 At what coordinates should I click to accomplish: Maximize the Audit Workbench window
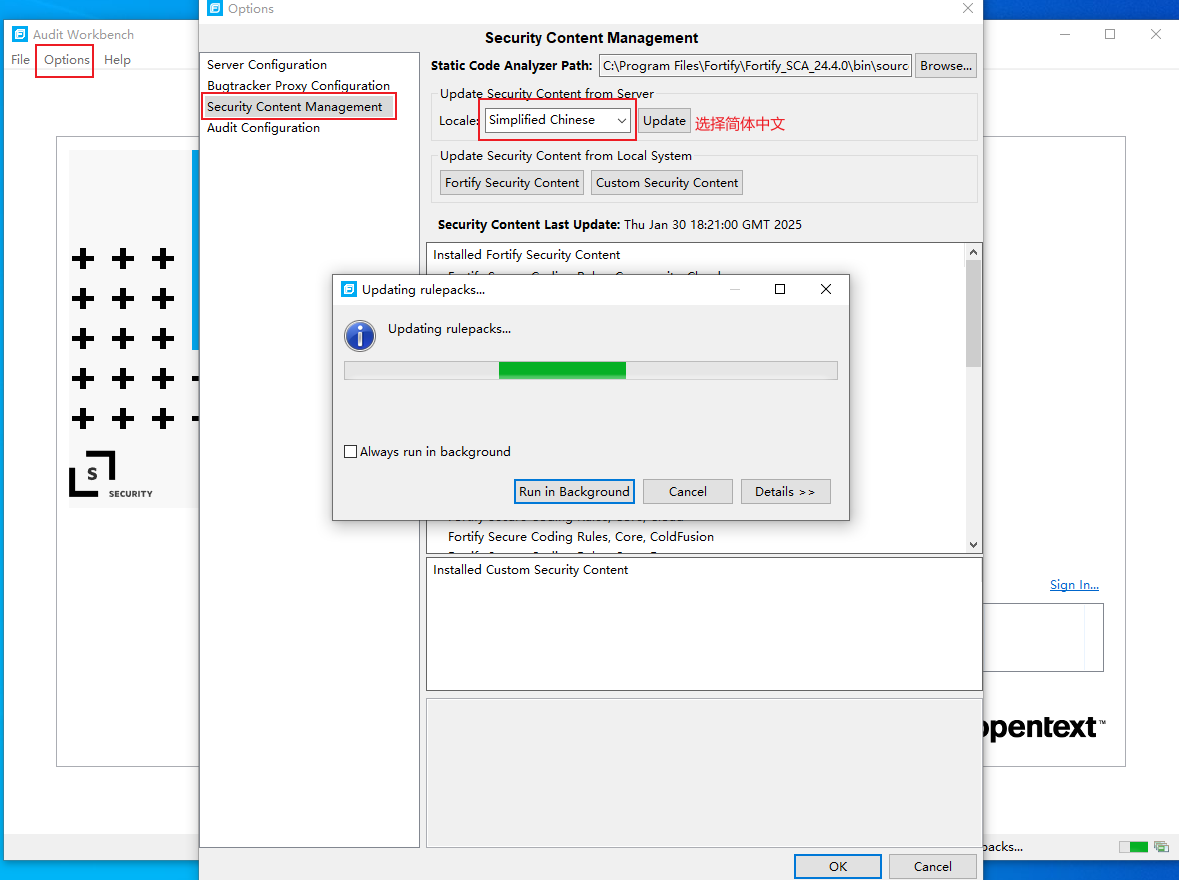[x=1110, y=35]
